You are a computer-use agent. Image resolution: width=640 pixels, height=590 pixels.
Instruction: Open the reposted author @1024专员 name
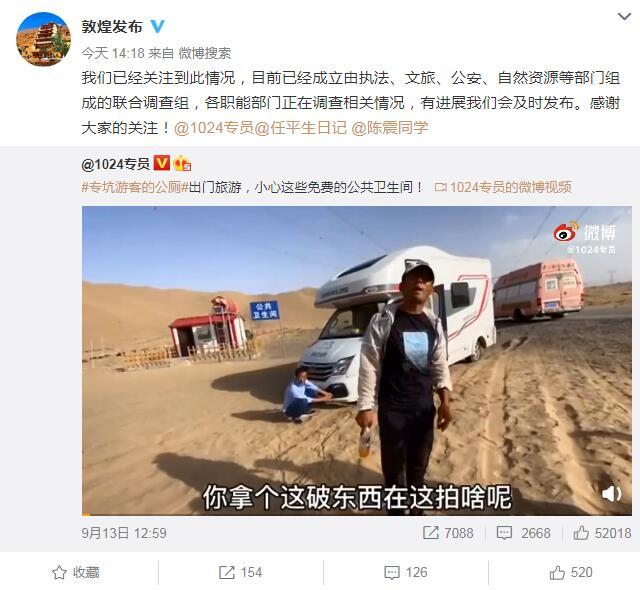tap(116, 164)
